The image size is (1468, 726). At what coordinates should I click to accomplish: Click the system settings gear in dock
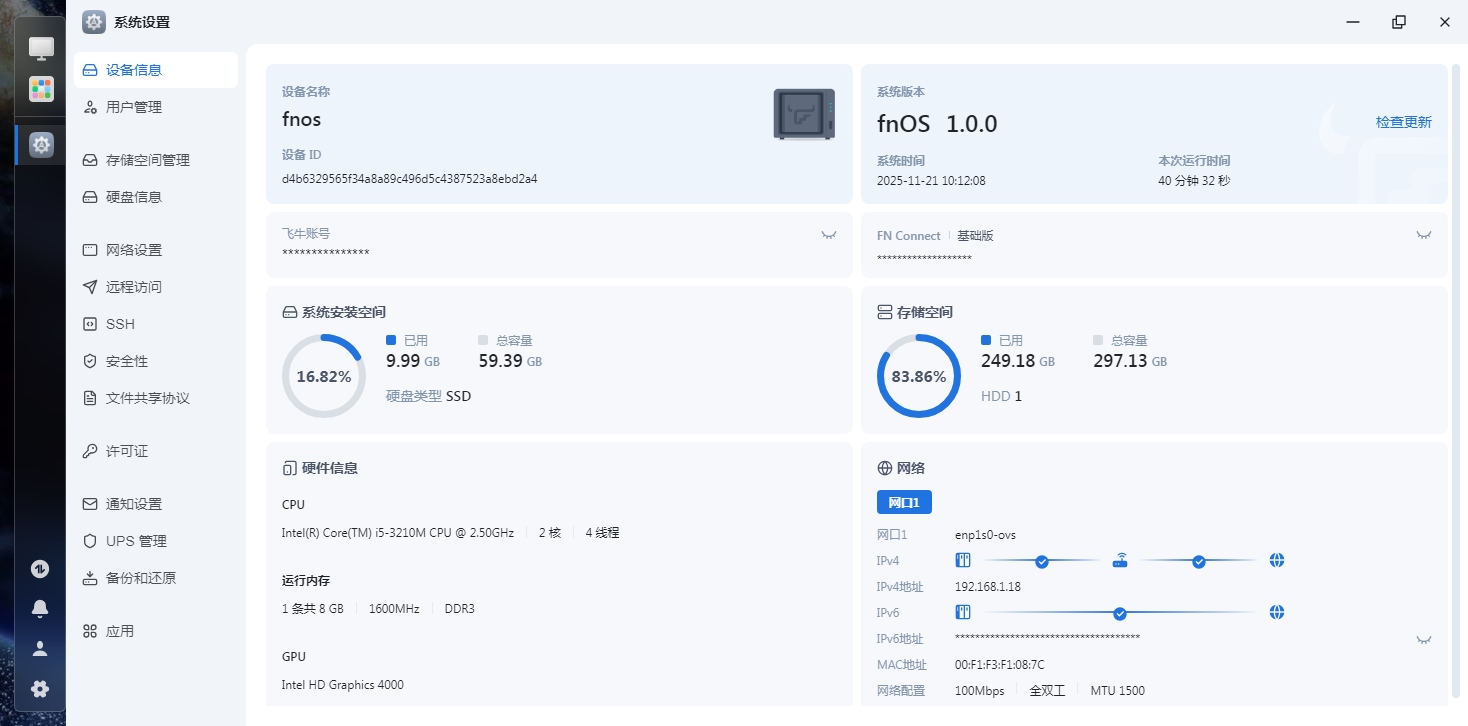41,145
